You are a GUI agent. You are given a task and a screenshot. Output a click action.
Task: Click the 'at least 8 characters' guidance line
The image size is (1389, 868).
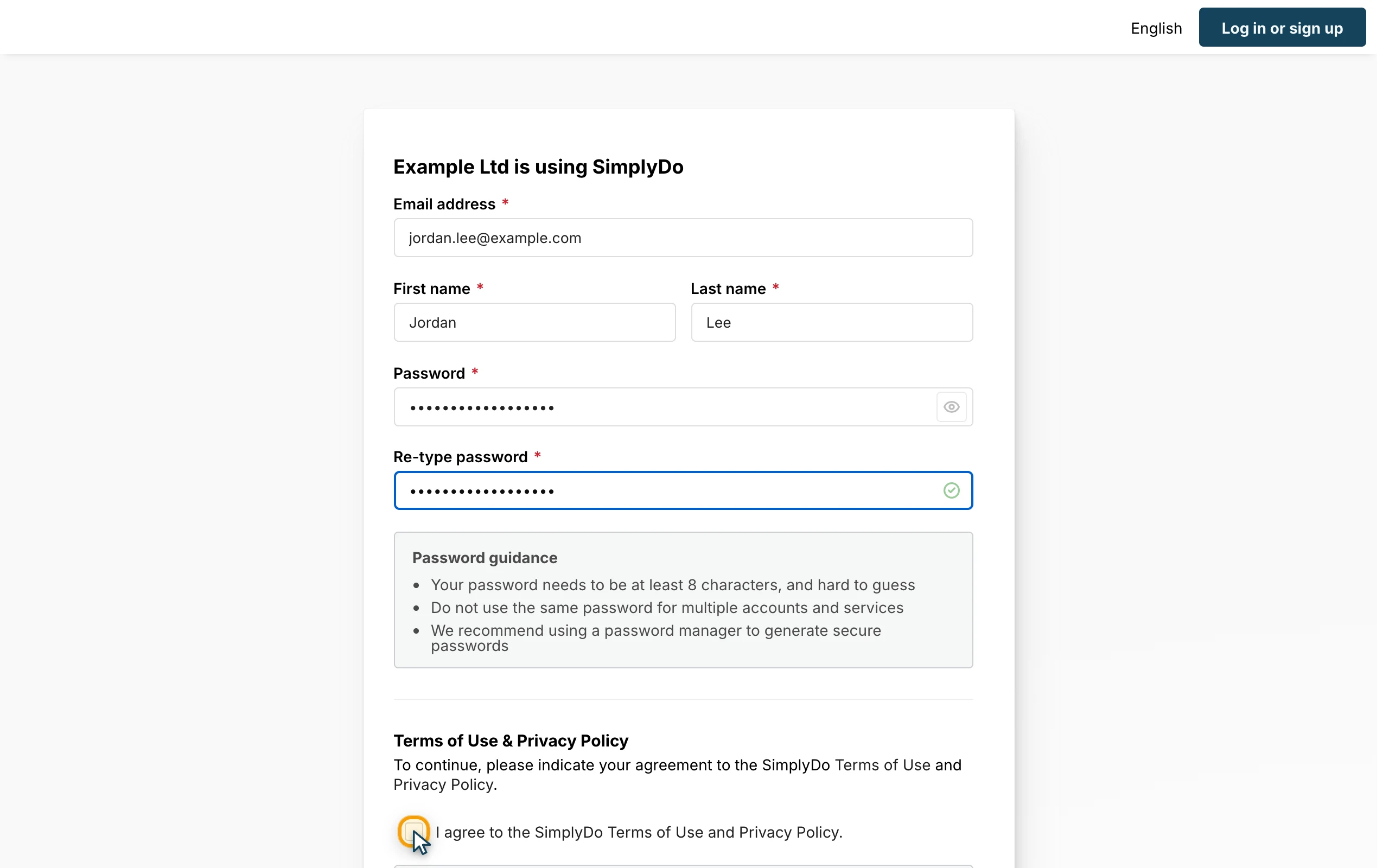673,584
